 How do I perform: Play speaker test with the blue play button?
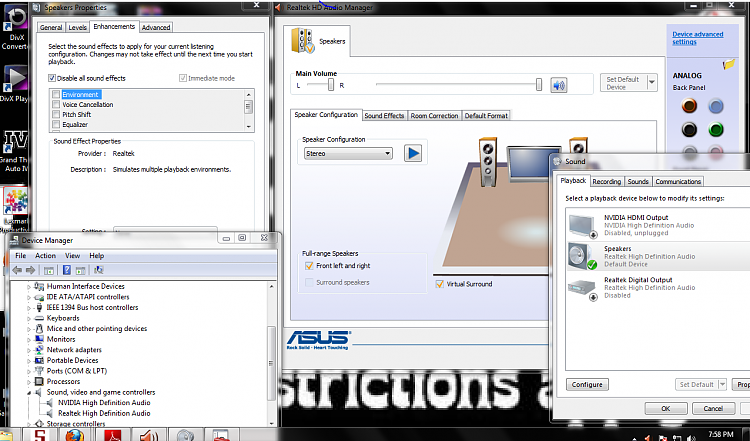pyautogui.click(x=413, y=153)
